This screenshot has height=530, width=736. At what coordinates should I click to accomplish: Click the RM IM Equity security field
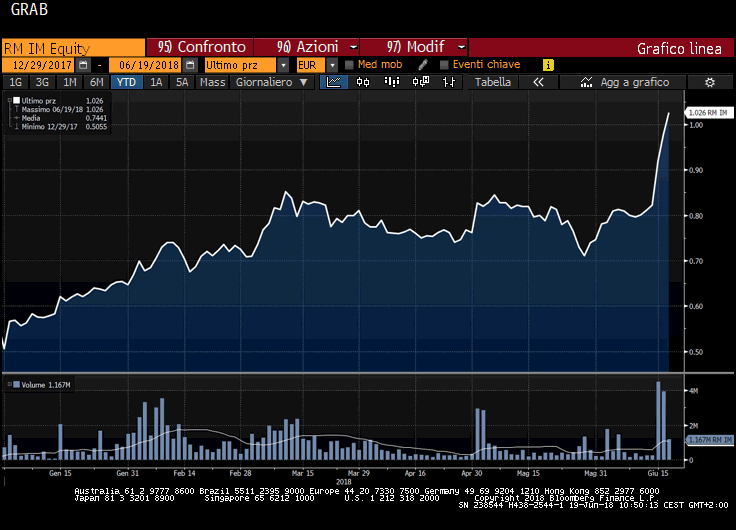click(73, 48)
